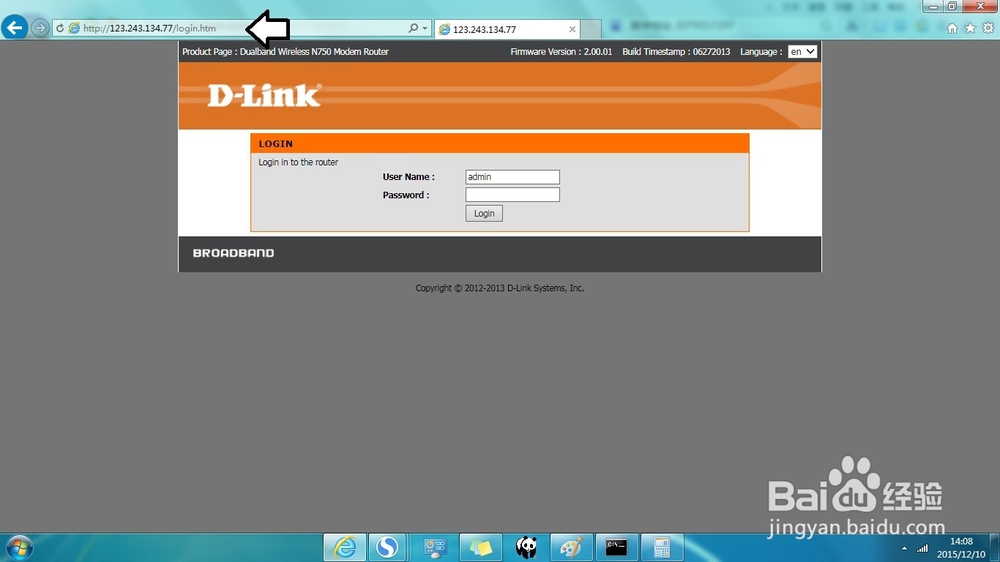This screenshot has width=1000, height=562.
Task: Click the D-Link logo in the banner
Action: (x=265, y=96)
